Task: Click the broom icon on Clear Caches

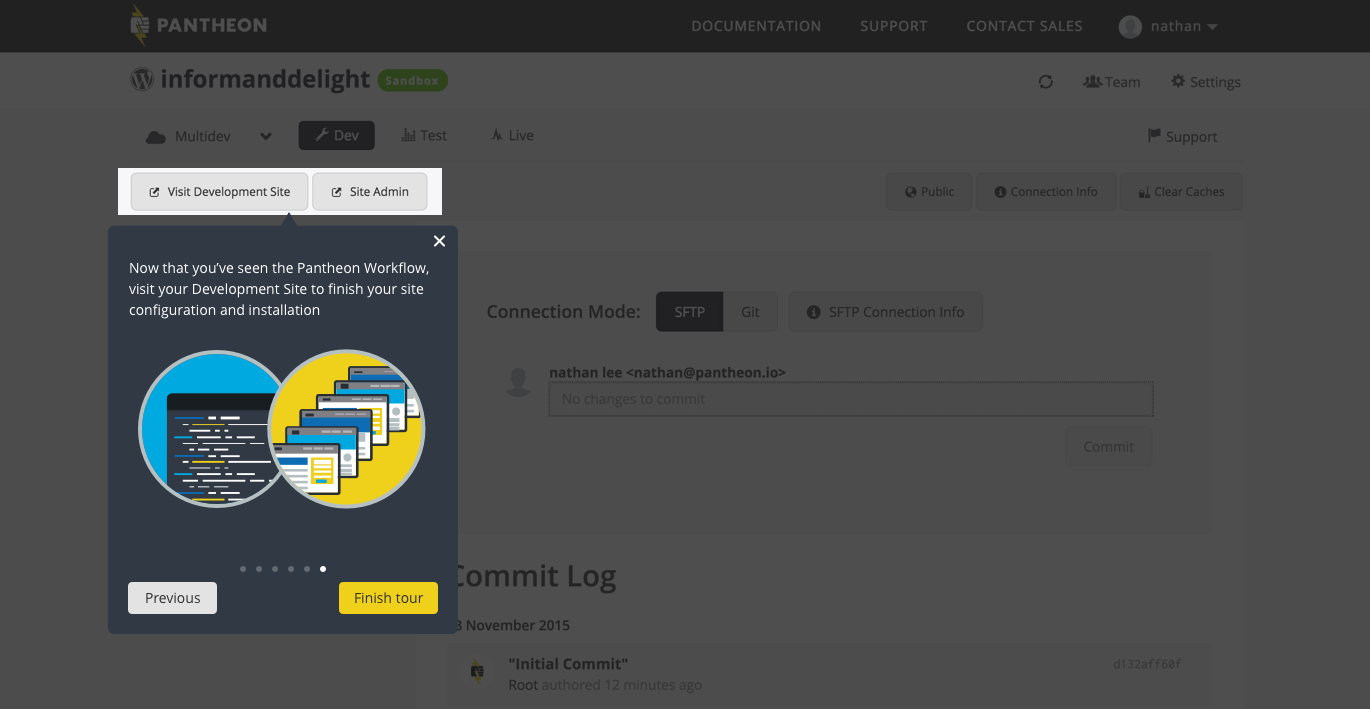Action: coord(1144,192)
